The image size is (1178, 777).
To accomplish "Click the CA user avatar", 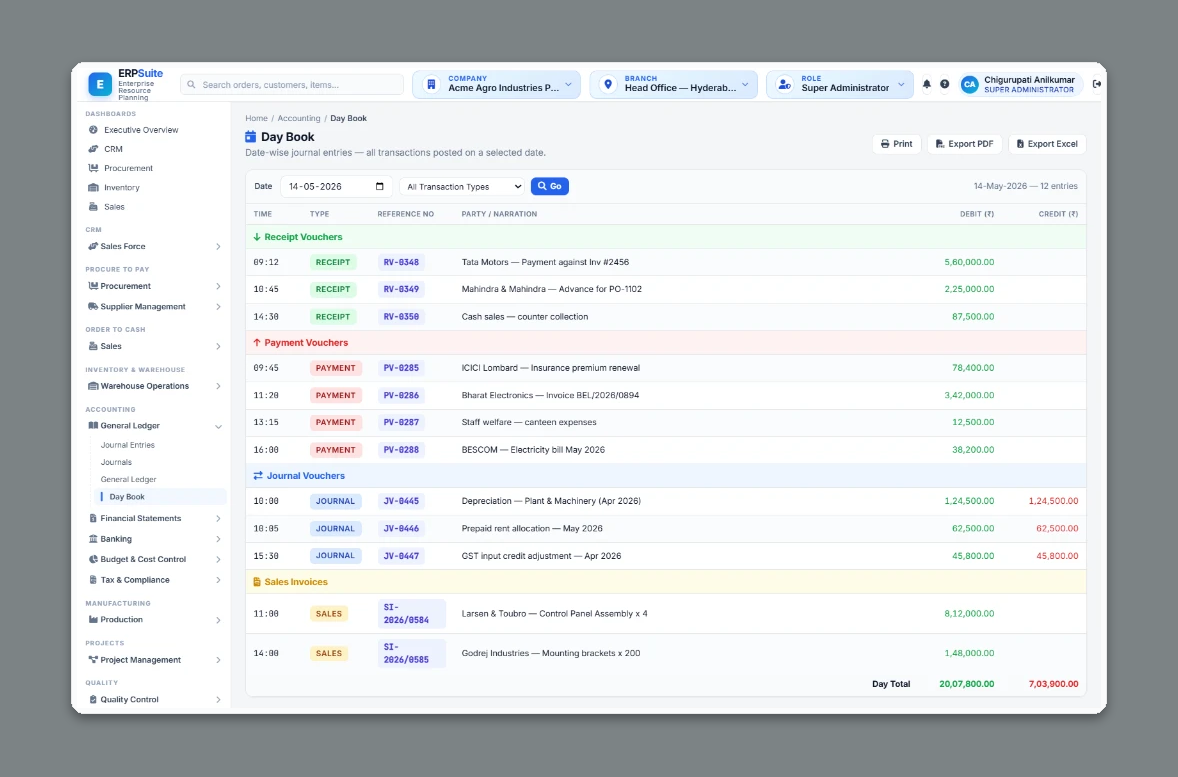I will 970,84.
